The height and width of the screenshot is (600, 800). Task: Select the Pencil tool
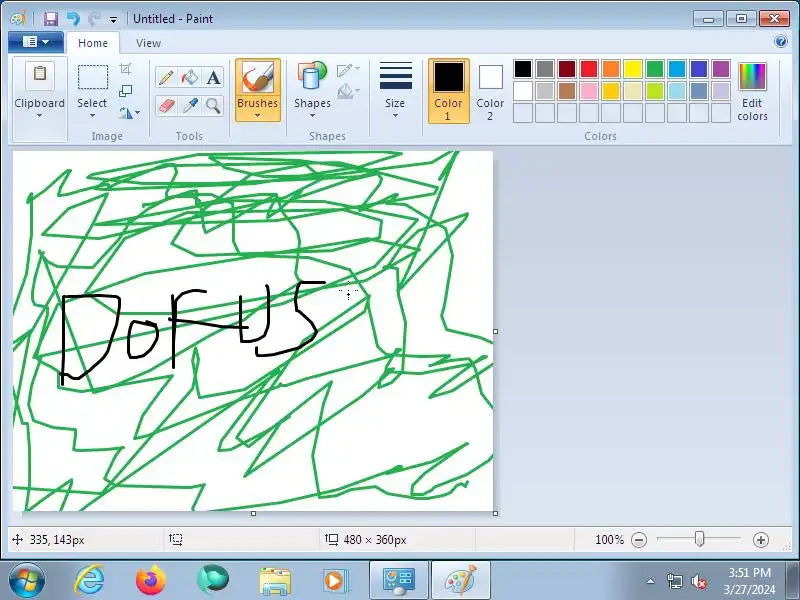coord(166,78)
